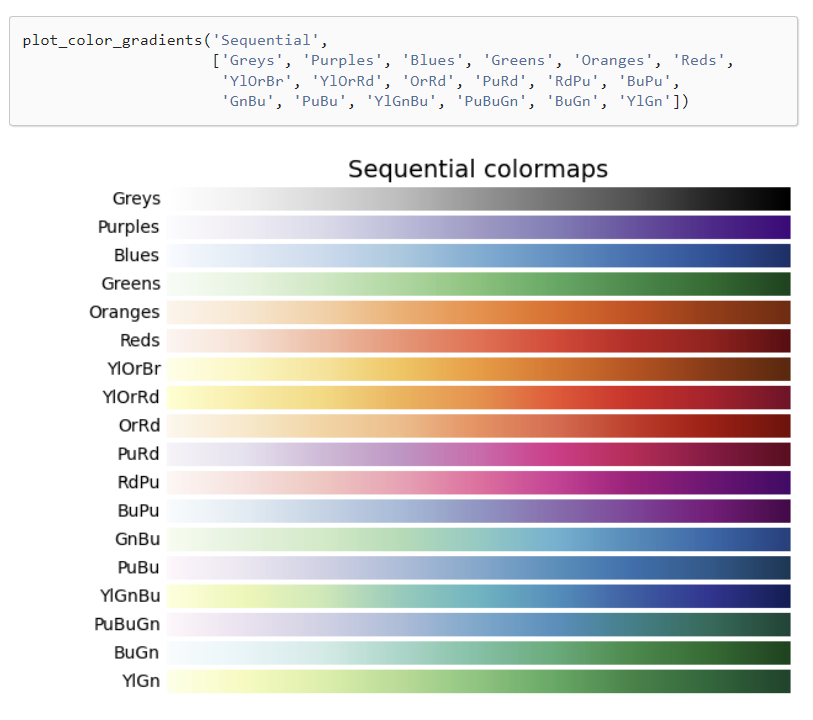Image resolution: width=813 pixels, height=720 pixels.
Task: Click the 'PuBuGn' string in the code
Action: click(x=491, y=102)
